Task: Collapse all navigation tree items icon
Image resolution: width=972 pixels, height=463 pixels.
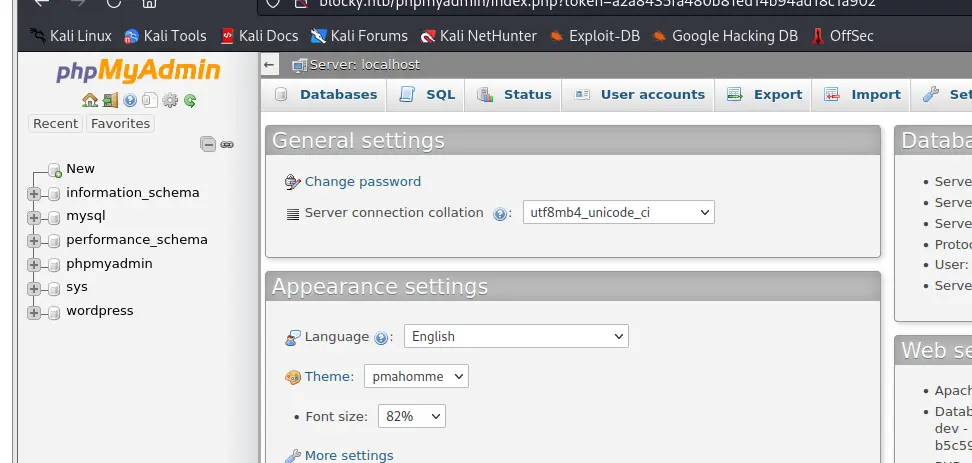Action: pos(208,144)
